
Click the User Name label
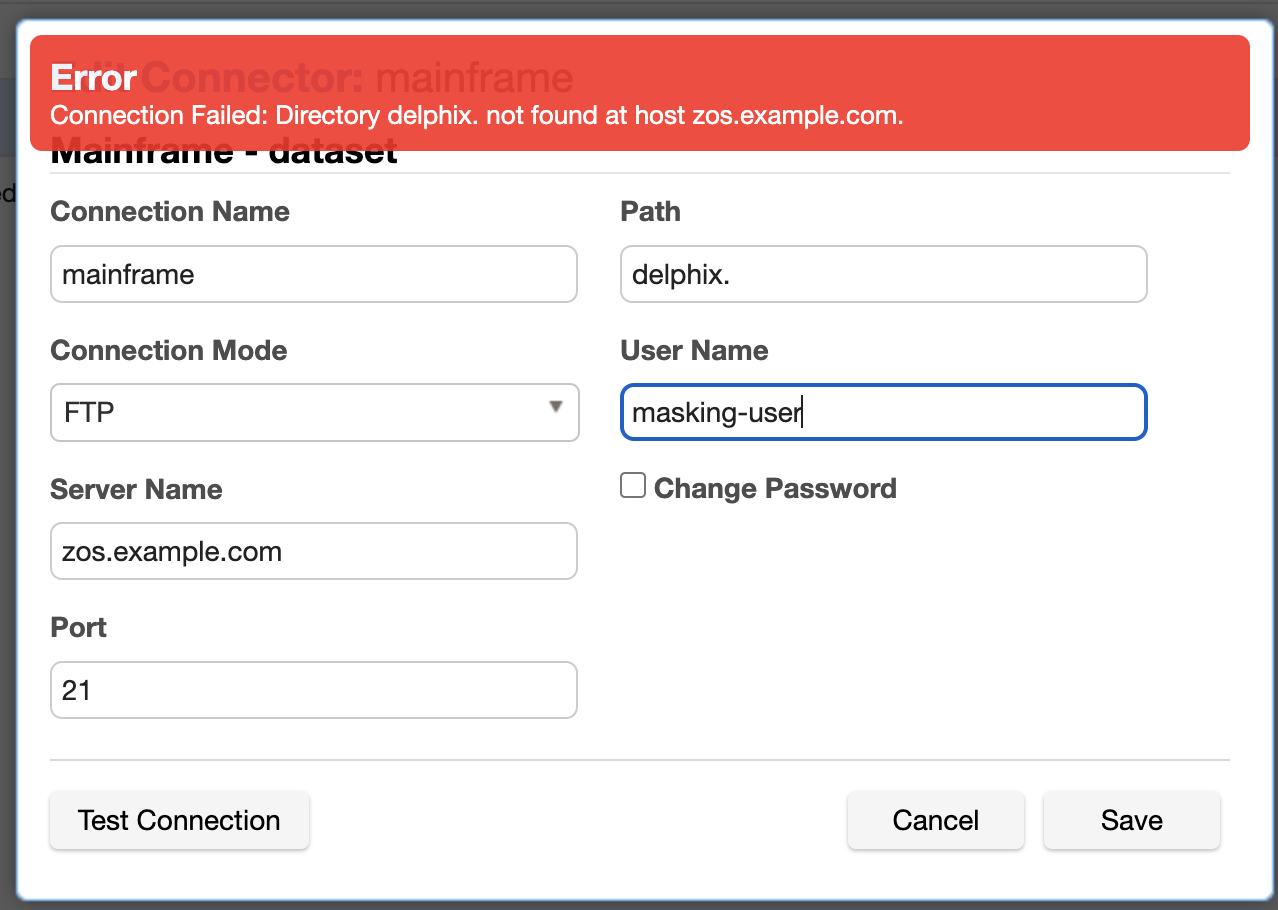694,351
